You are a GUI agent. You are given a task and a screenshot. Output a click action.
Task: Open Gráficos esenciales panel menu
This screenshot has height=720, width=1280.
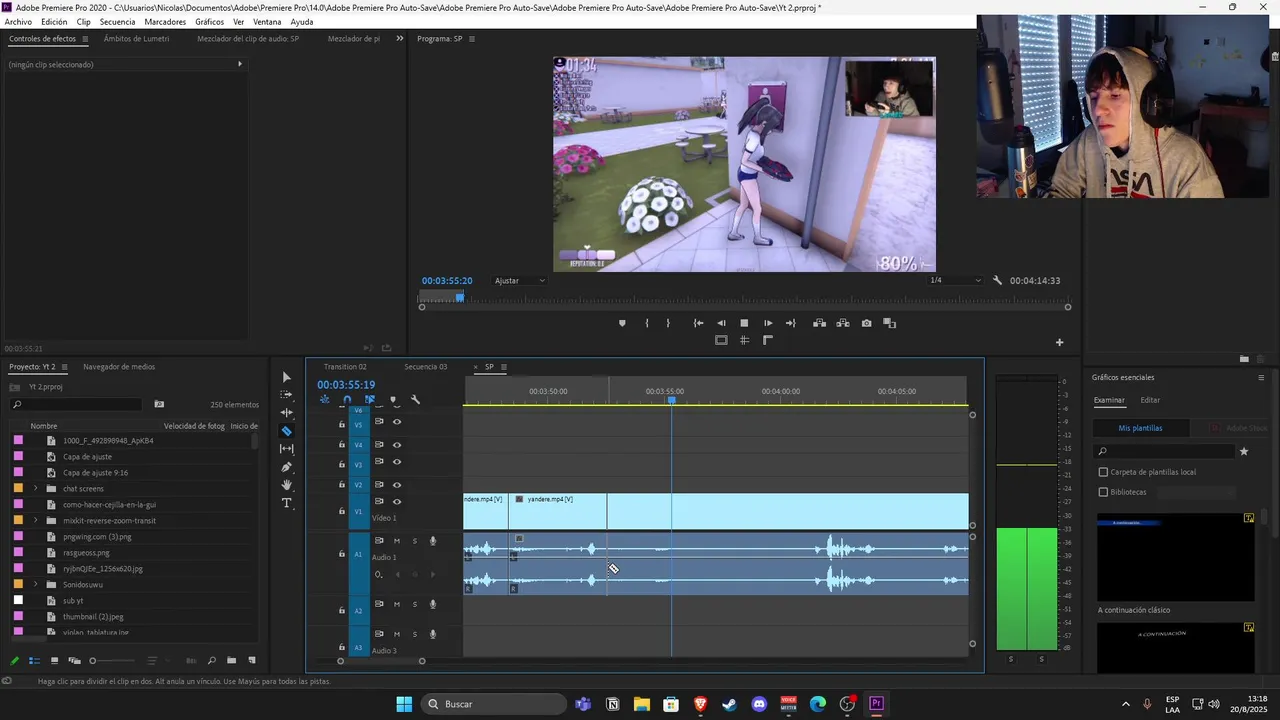click(x=1261, y=378)
